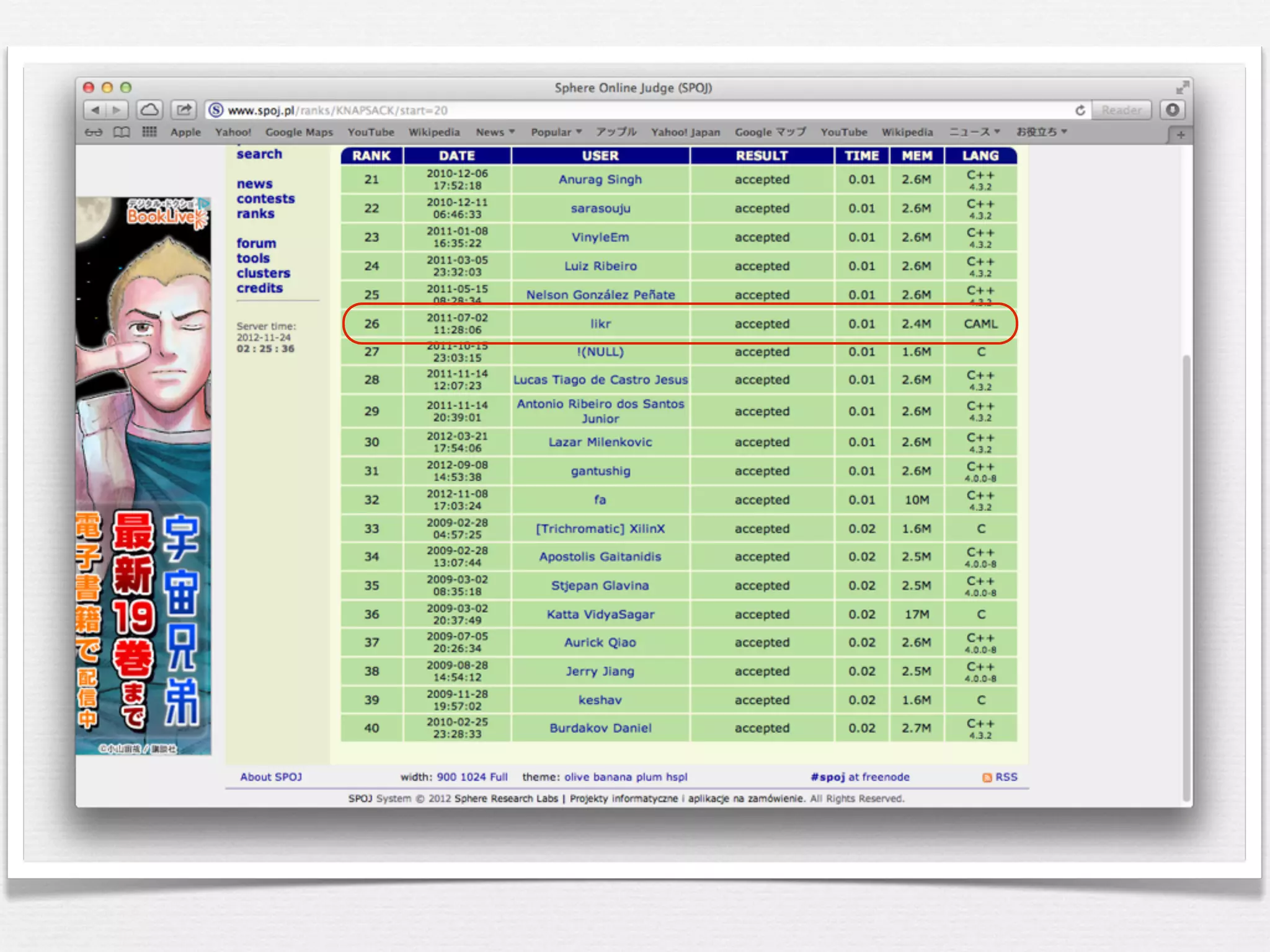Show Reading List with the glasses icon

(x=94, y=132)
